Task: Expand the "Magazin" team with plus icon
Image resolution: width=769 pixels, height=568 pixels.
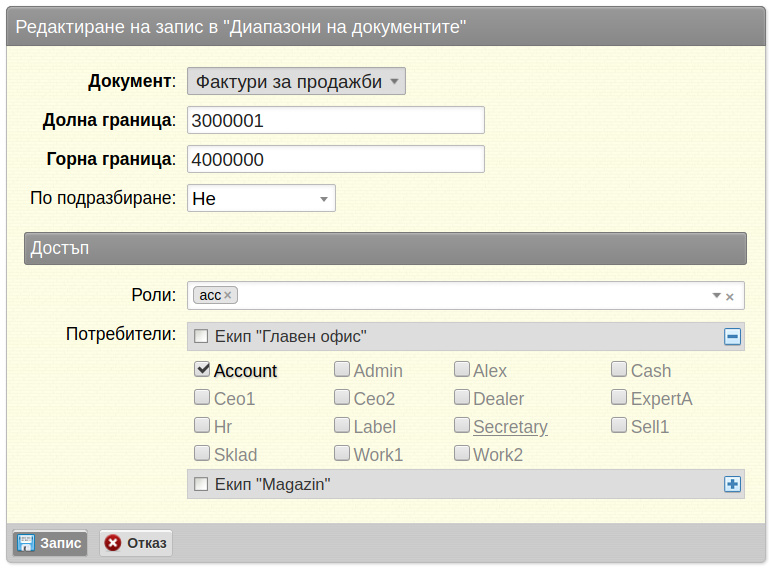Action: 732,484
